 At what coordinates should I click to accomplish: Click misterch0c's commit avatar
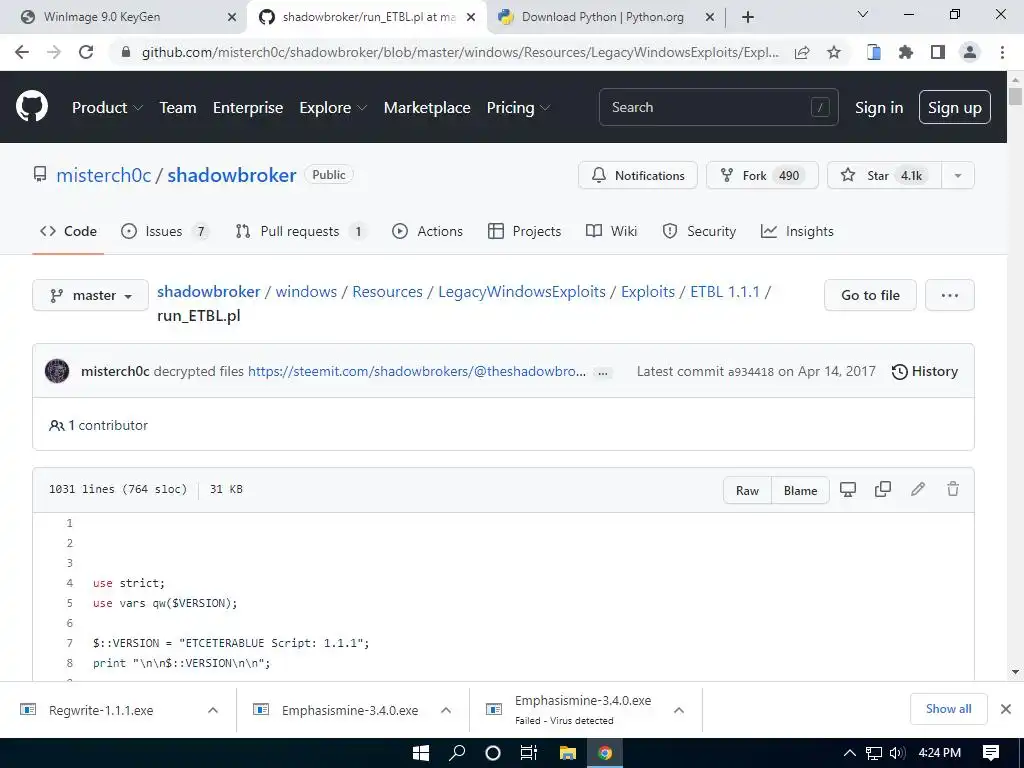[x=57, y=371]
